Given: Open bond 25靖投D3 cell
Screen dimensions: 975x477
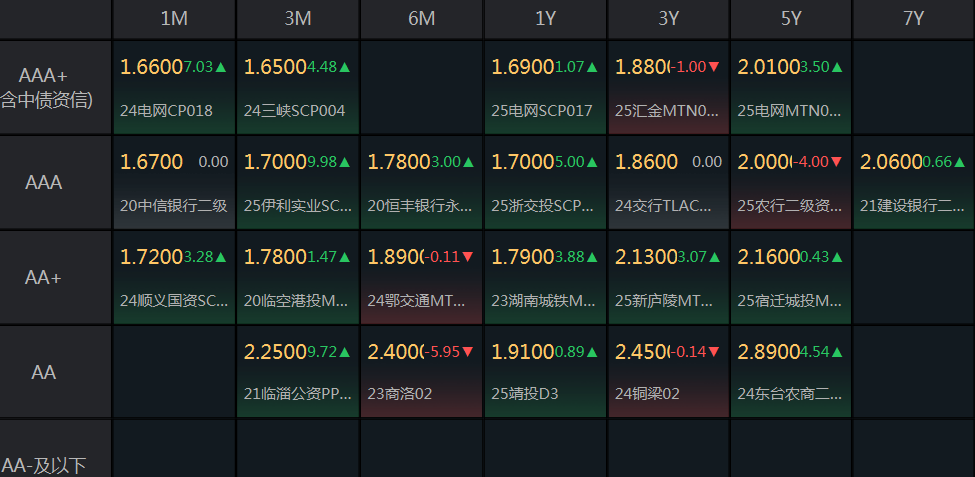Looking at the screenshot, I should pos(545,372).
